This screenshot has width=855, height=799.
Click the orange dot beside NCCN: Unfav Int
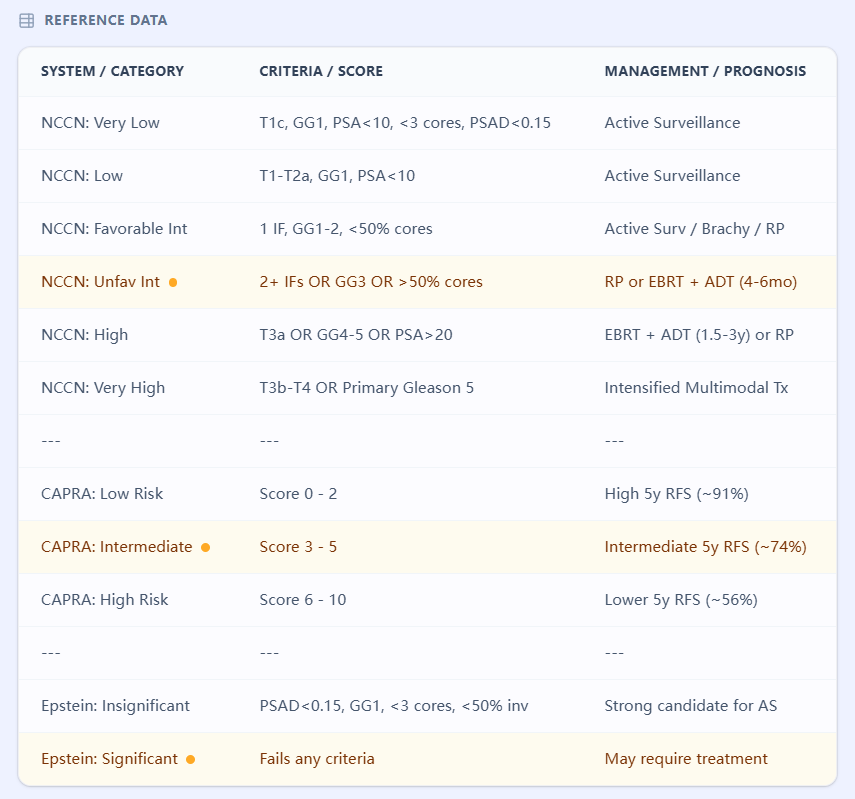tap(173, 283)
